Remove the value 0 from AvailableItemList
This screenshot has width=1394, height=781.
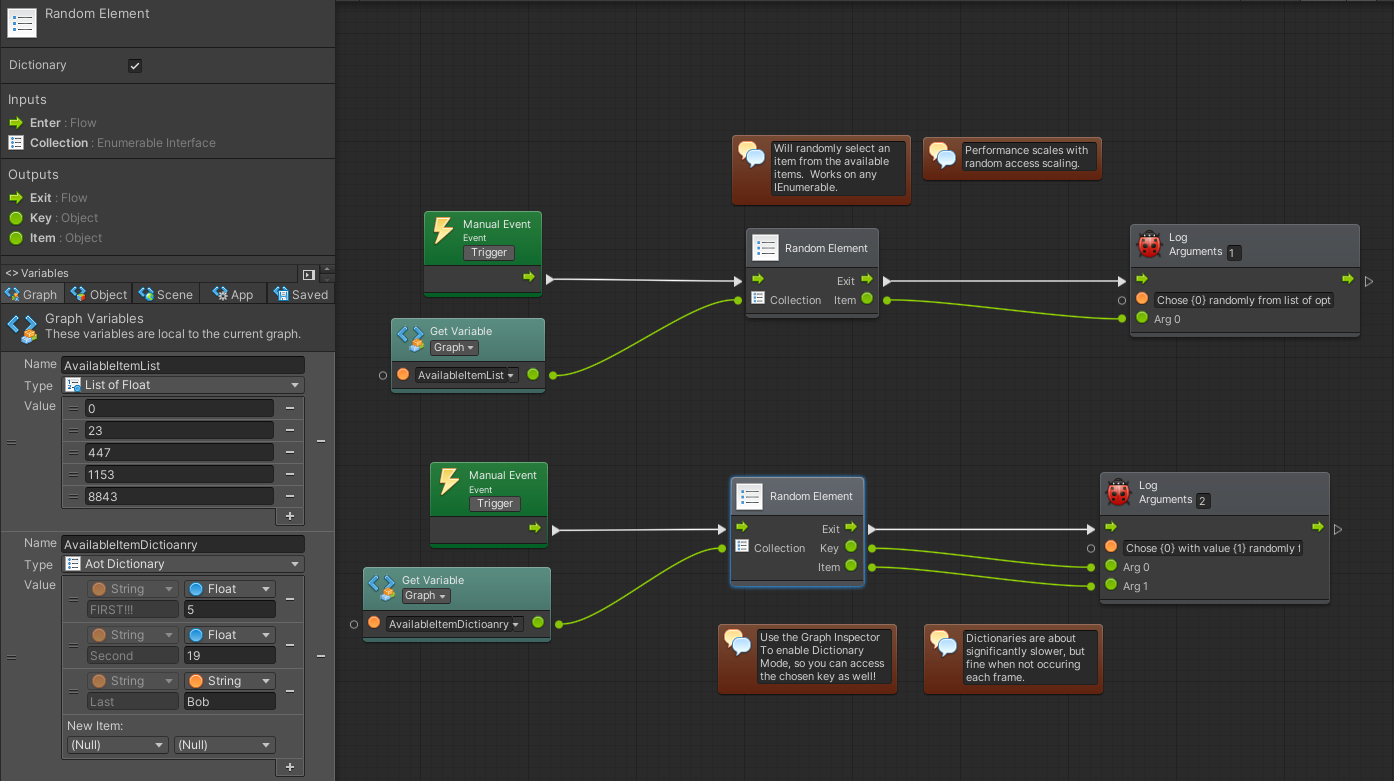[x=289, y=408]
